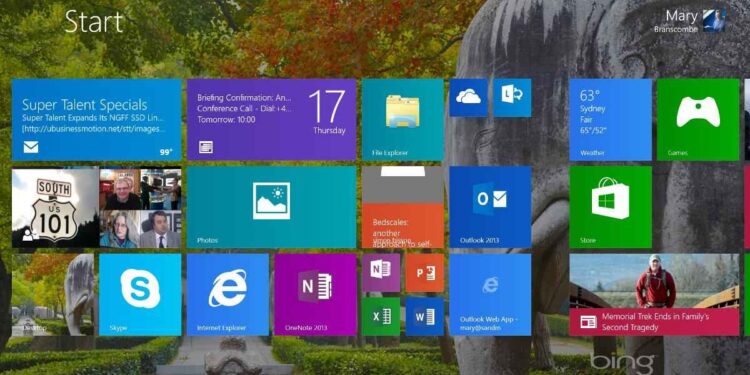
Task: Open the People tile with contact photos
Action: coord(96,207)
